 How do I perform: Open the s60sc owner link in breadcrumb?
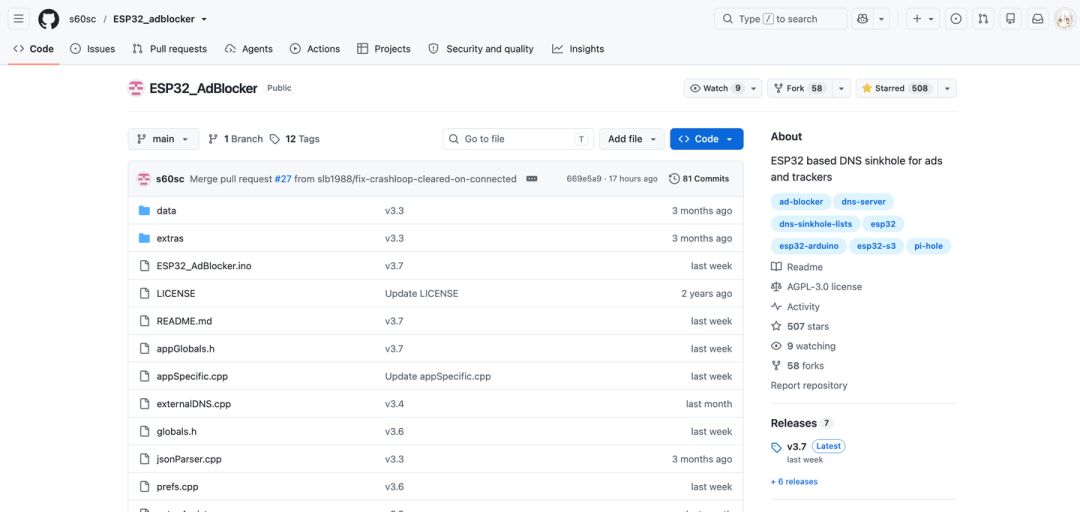pyautogui.click(x=82, y=19)
